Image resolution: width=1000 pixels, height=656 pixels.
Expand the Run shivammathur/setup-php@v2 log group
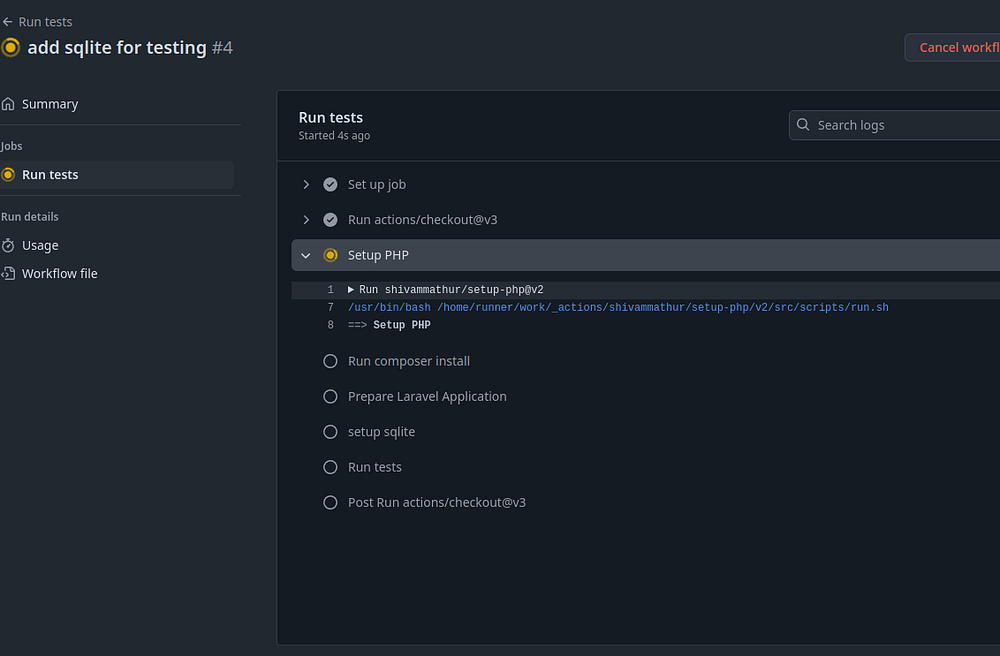(351, 290)
